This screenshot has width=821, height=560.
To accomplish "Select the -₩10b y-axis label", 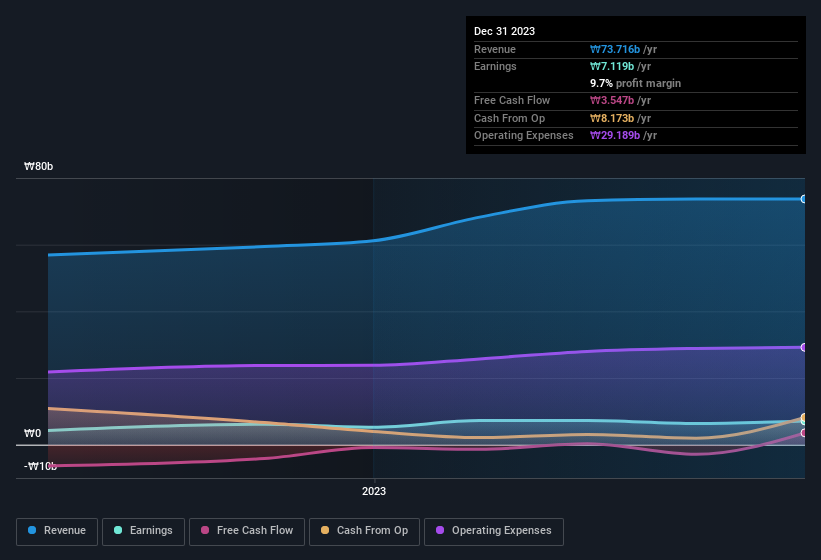I will click(40, 466).
